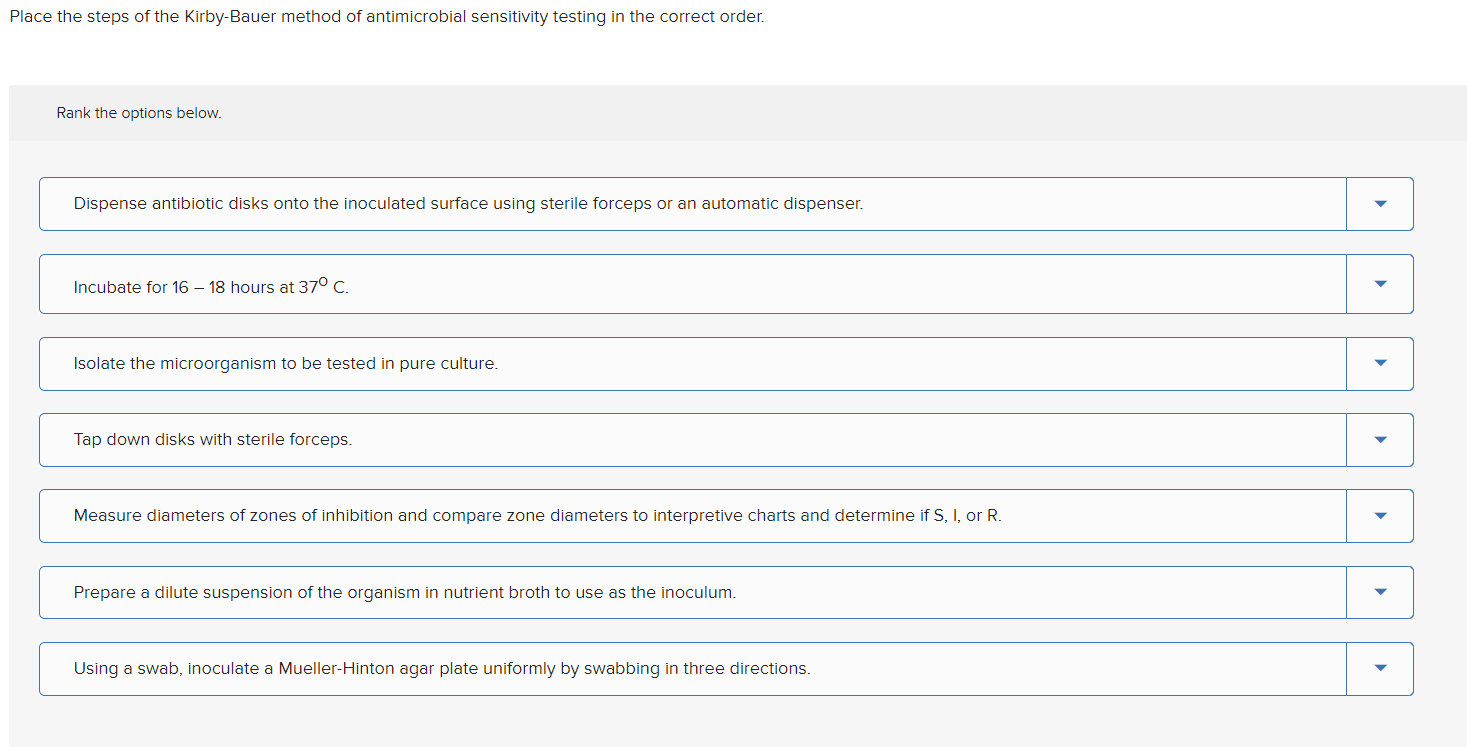
Task: Expand rank dropdown for the incubate step
Action: coord(1380,284)
